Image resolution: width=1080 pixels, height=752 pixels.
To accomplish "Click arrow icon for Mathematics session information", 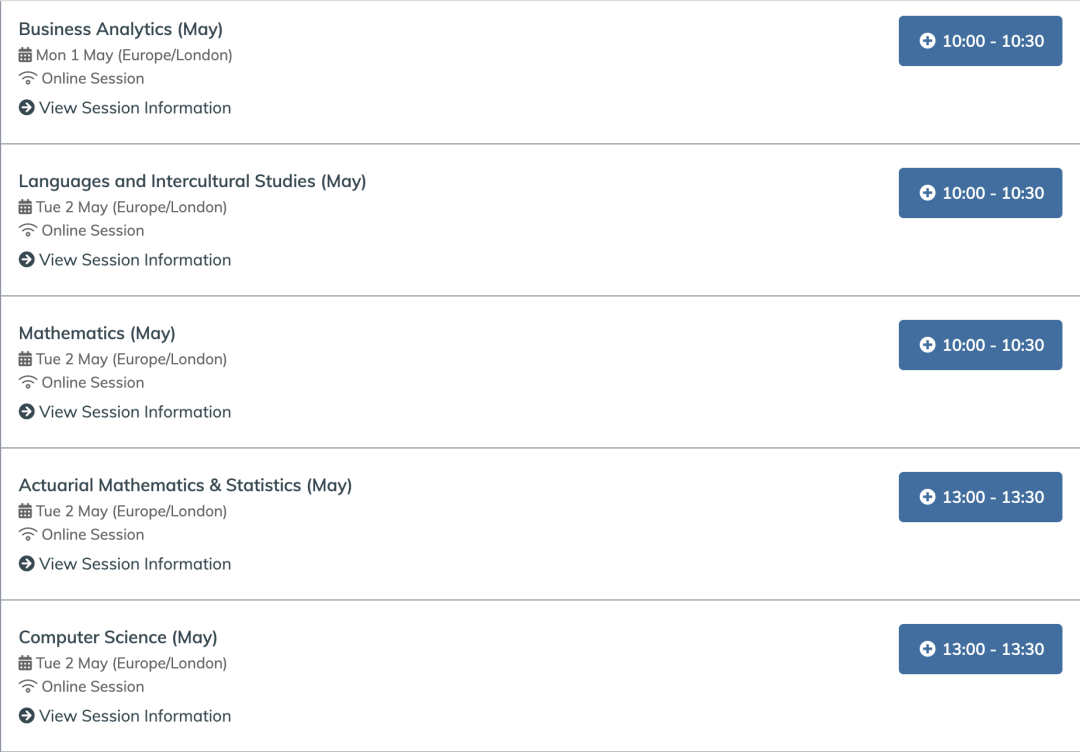I will (x=26, y=412).
